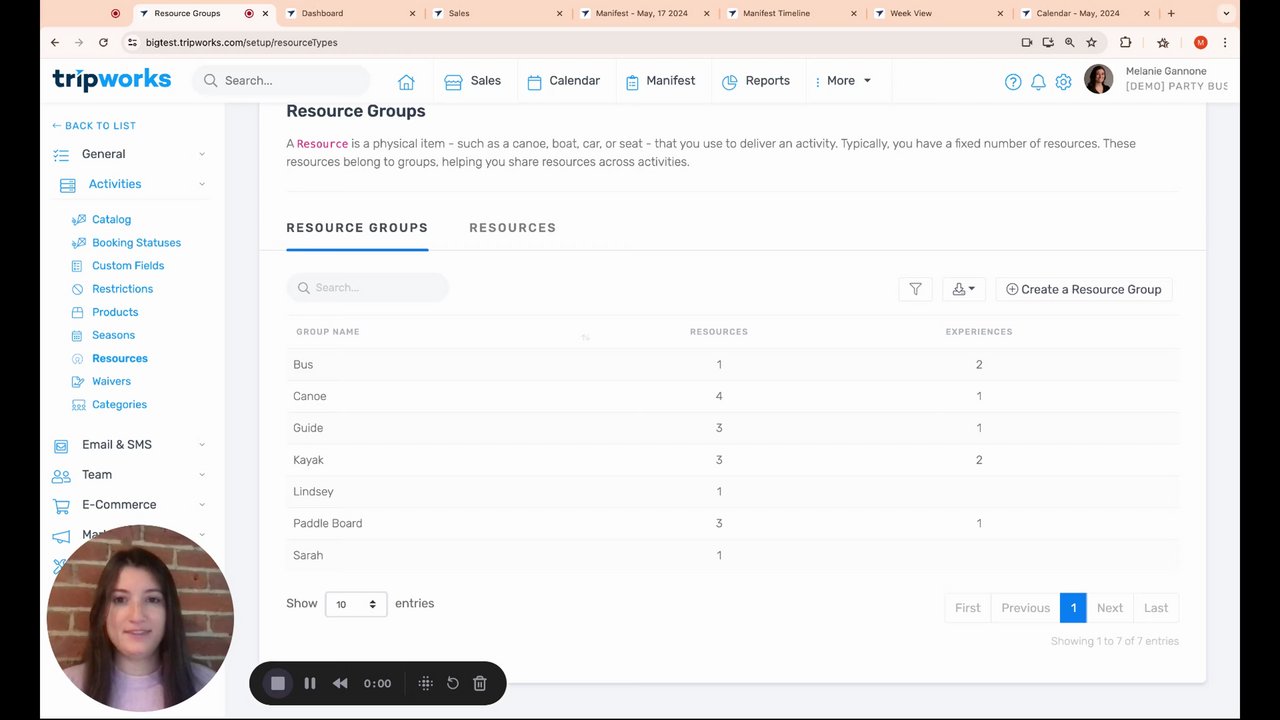This screenshot has width=1280, height=720.
Task: Click the Paddle Board resource group row
Action: coord(733,524)
